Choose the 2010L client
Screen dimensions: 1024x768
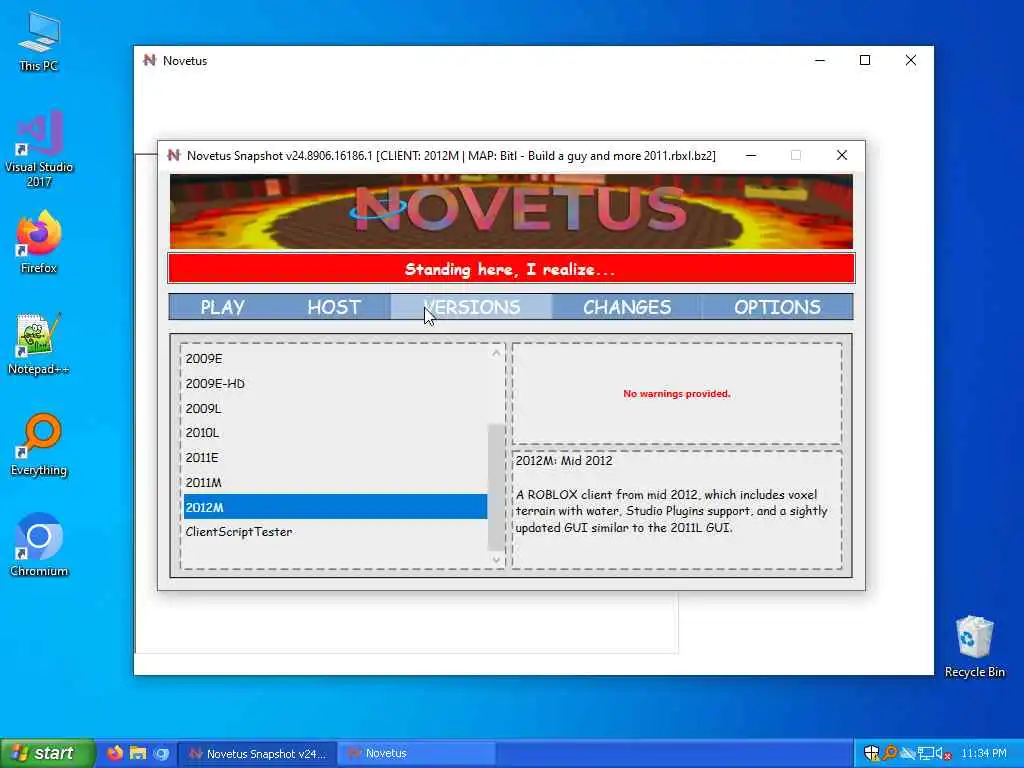pyautogui.click(x=335, y=432)
